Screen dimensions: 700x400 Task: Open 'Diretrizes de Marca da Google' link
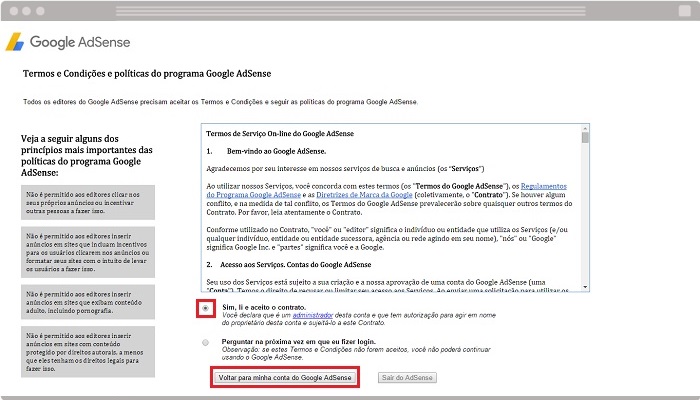coord(364,195)
